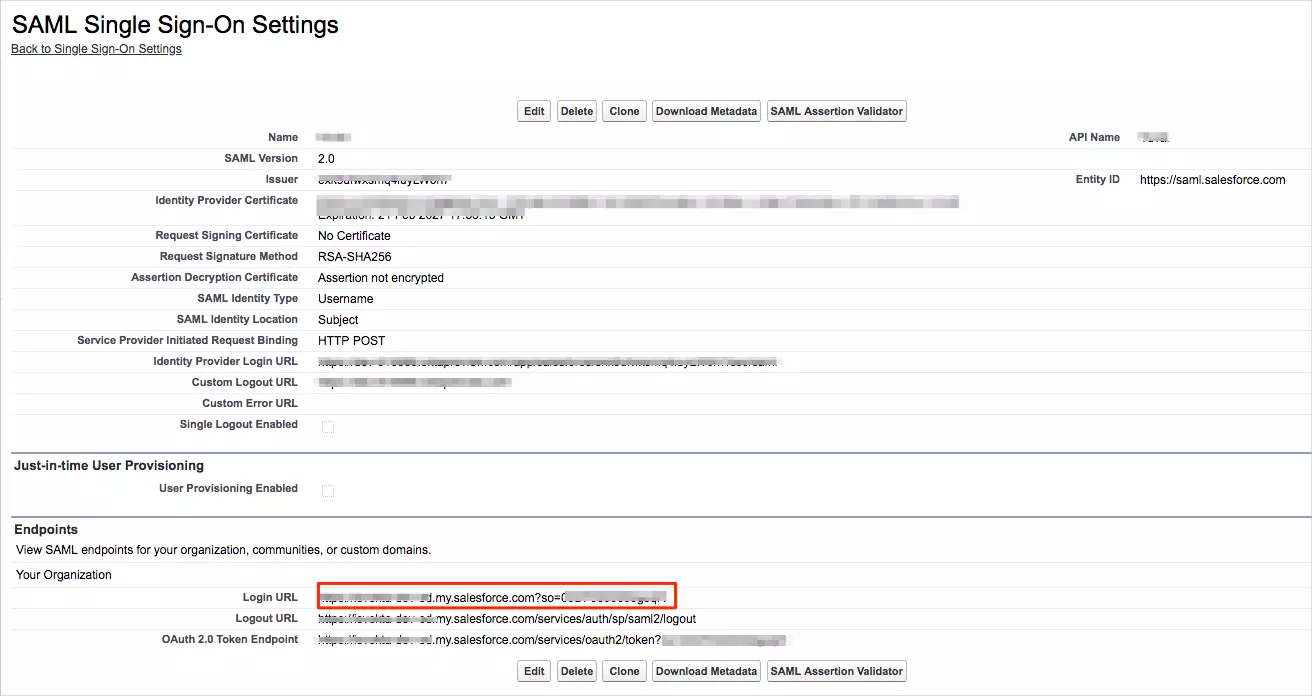1312x696 pixels.
Task: Click the SAML Single Sign-On Settings heading
Action: [x=174, y=25]
